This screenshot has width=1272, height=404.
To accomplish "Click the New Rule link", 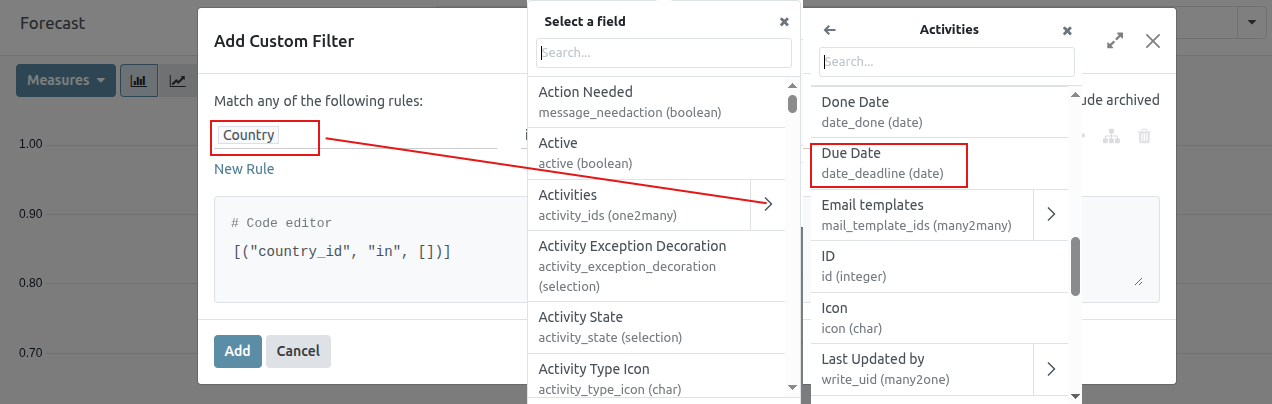I will click(x=244, y=169).
